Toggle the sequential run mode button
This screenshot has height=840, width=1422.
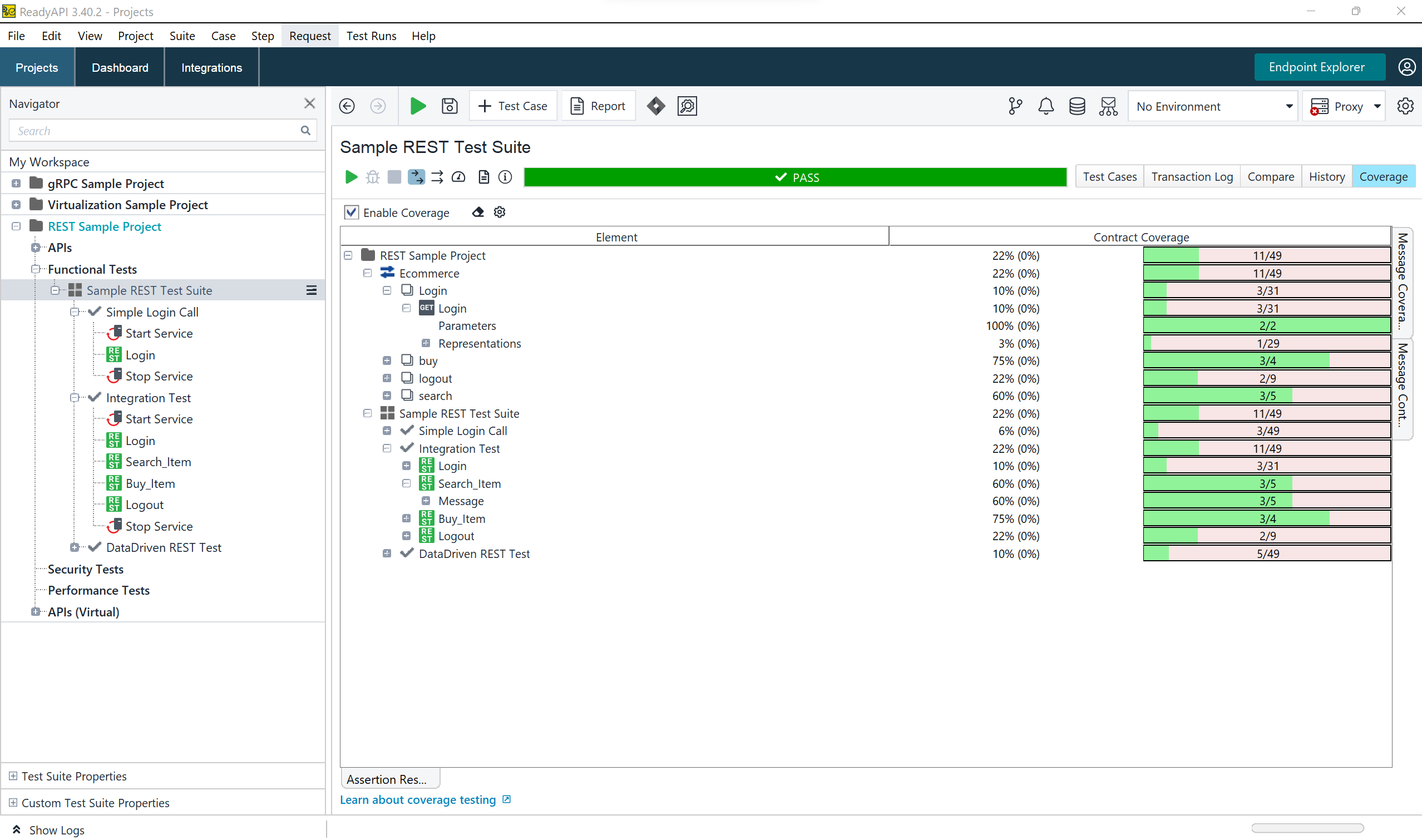(416, 177)
